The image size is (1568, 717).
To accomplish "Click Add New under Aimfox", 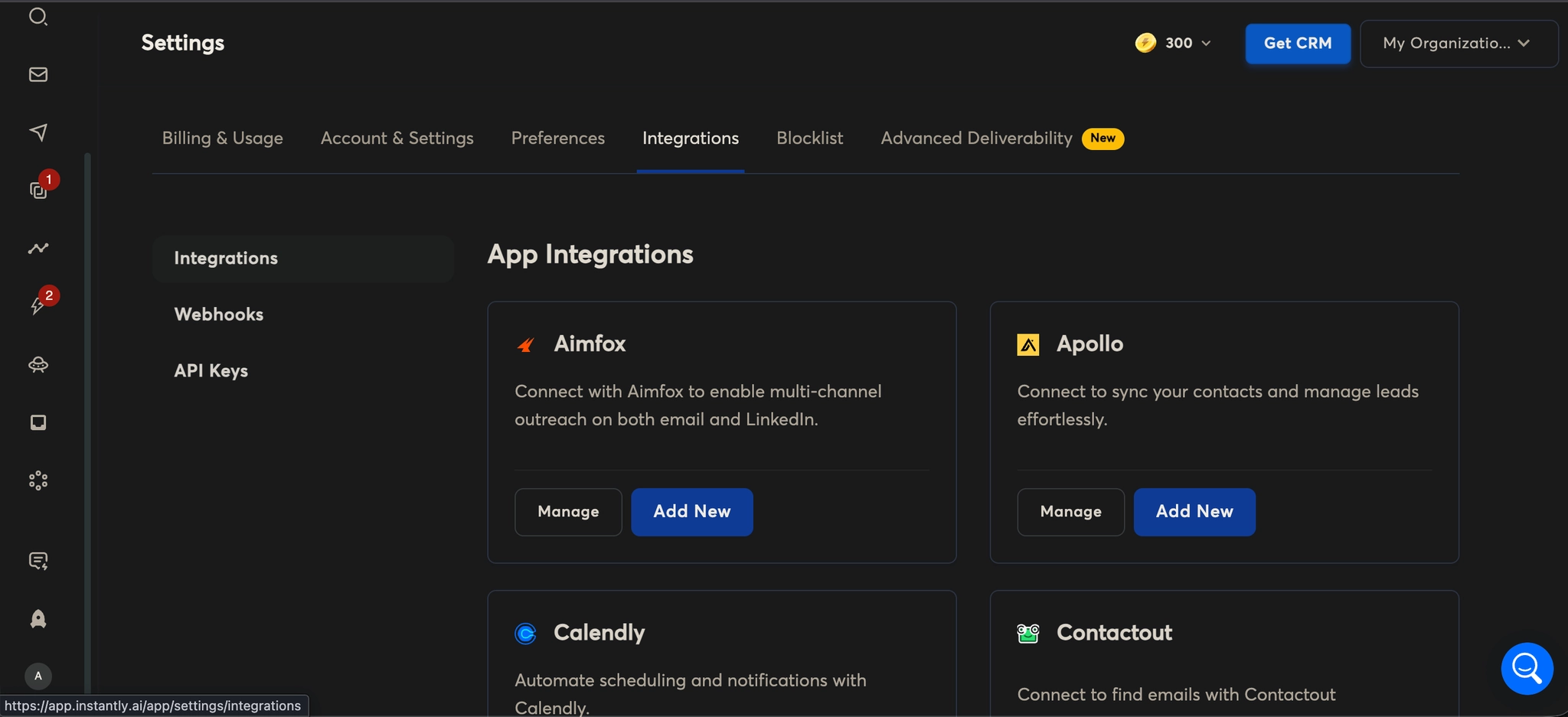I will [691, 512].
